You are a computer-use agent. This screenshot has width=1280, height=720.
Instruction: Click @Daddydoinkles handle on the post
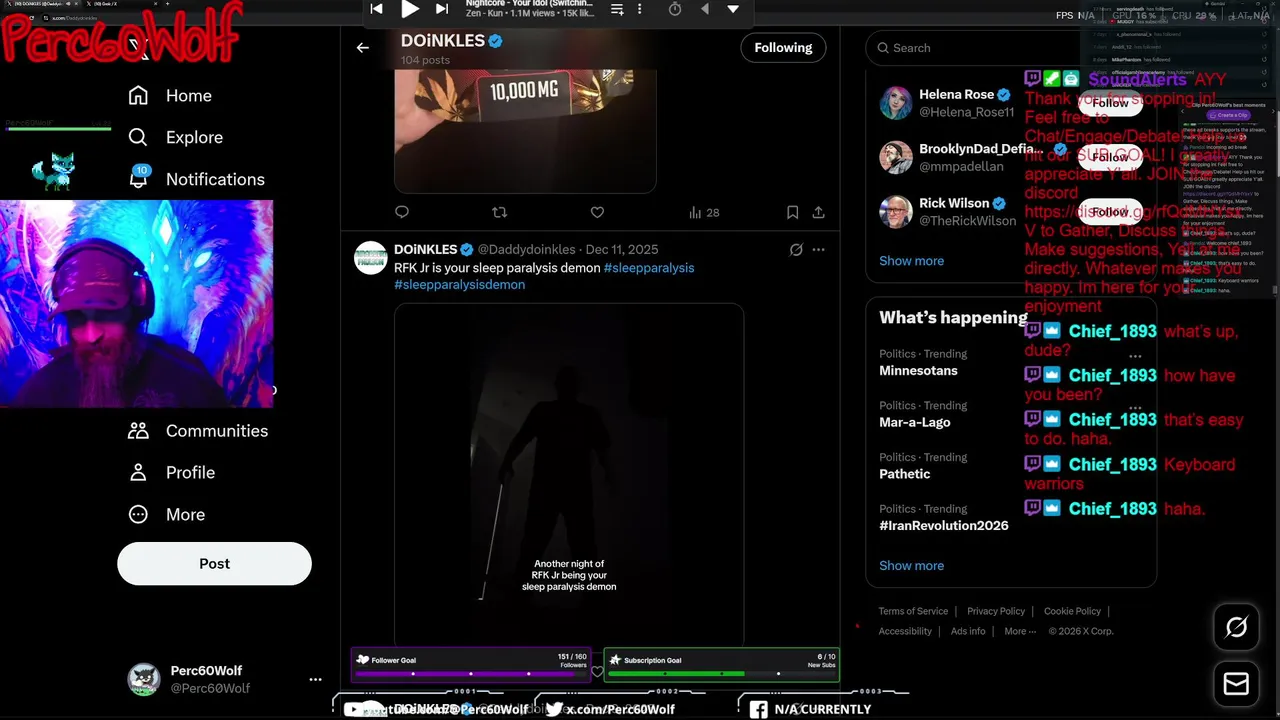[x=526, y=249]
